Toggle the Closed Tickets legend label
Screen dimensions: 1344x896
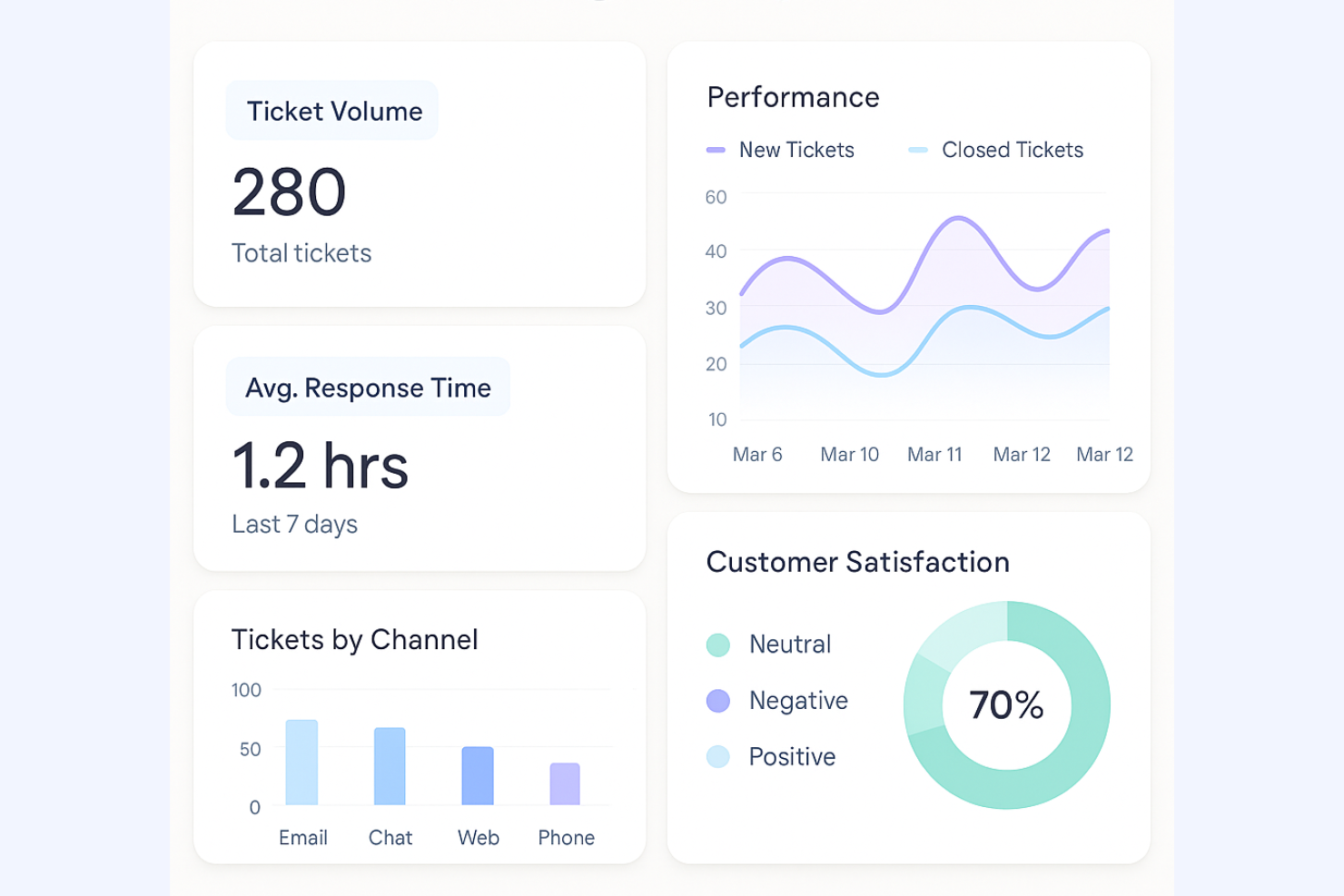(1013, 150)
